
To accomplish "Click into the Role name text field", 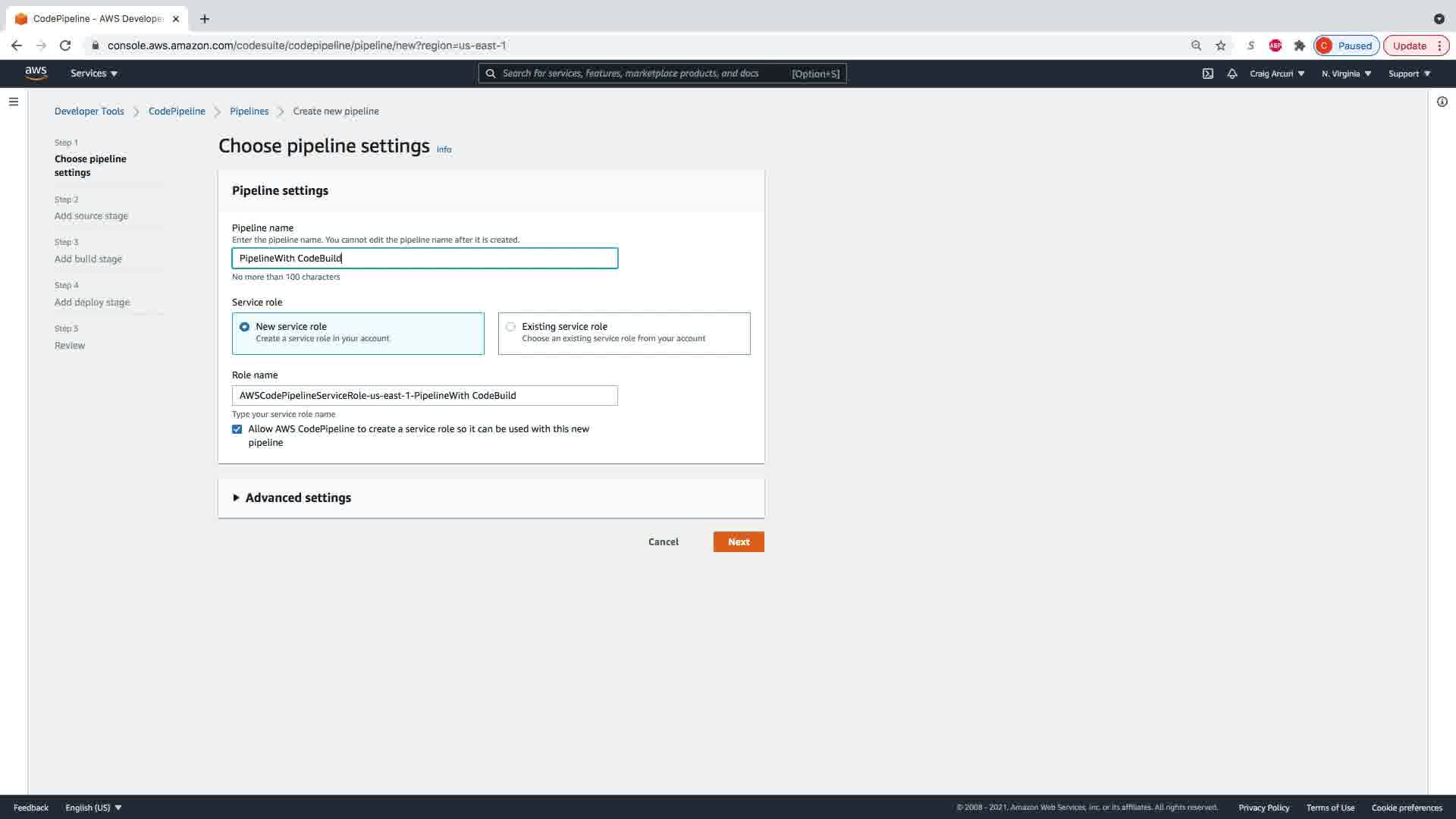I will point(425,395).
